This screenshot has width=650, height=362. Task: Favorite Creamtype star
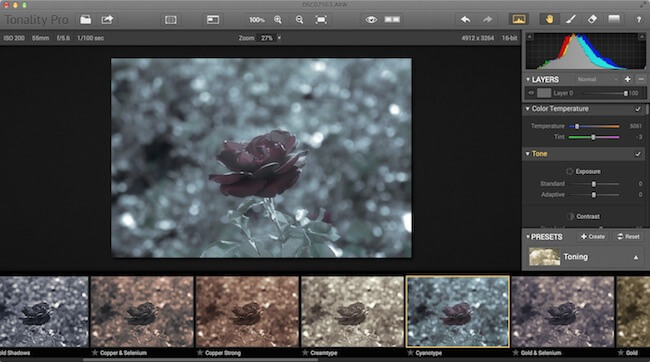click(306, 353)
